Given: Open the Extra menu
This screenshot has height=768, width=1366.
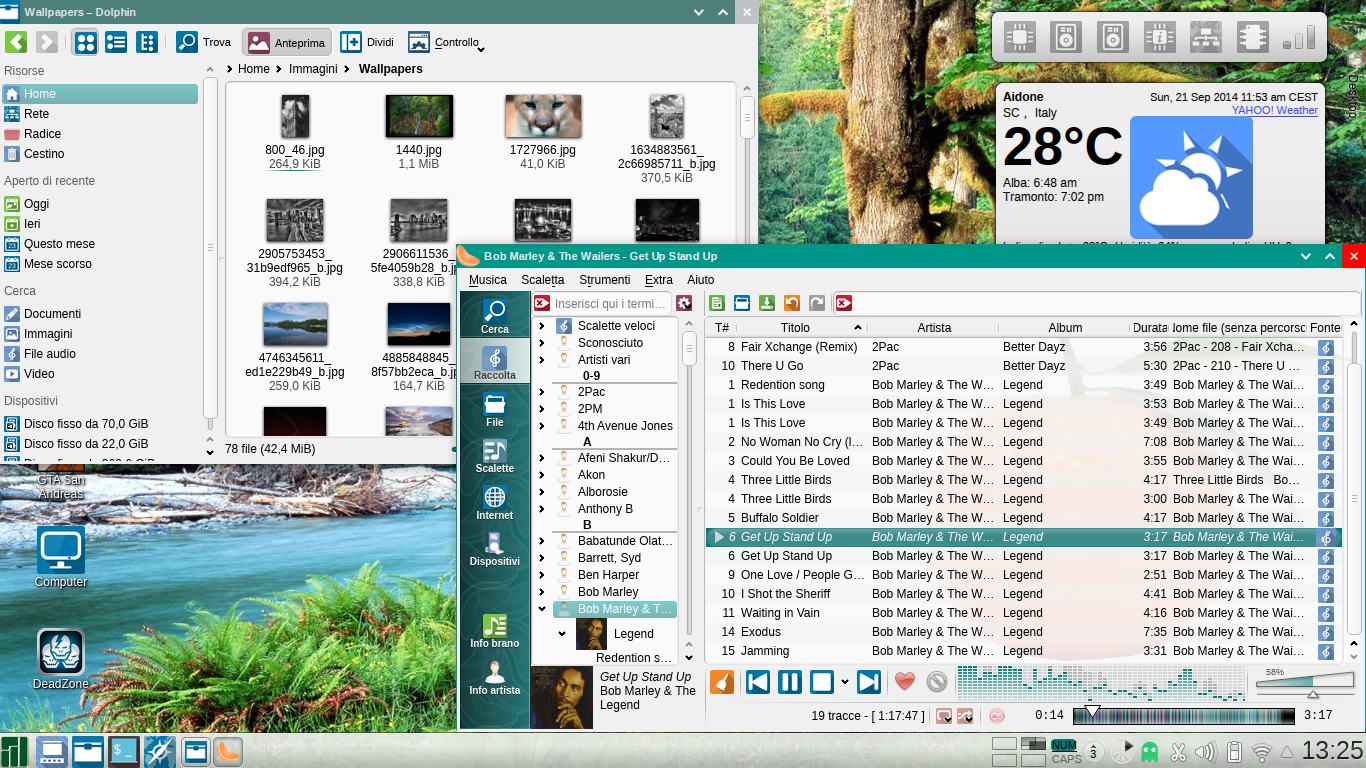Looking at the screenshot, I should [x=659, y=280].
